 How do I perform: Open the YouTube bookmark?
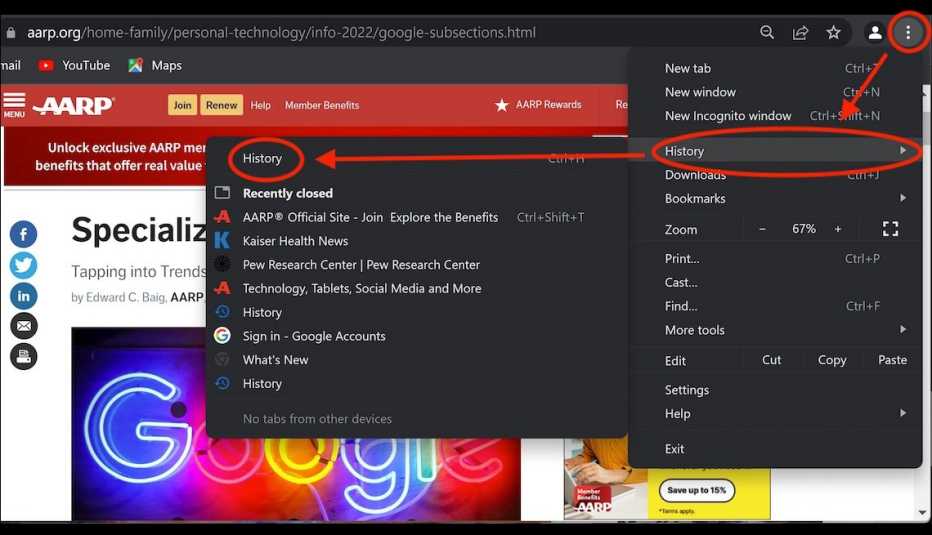click(x=74, y=65)
